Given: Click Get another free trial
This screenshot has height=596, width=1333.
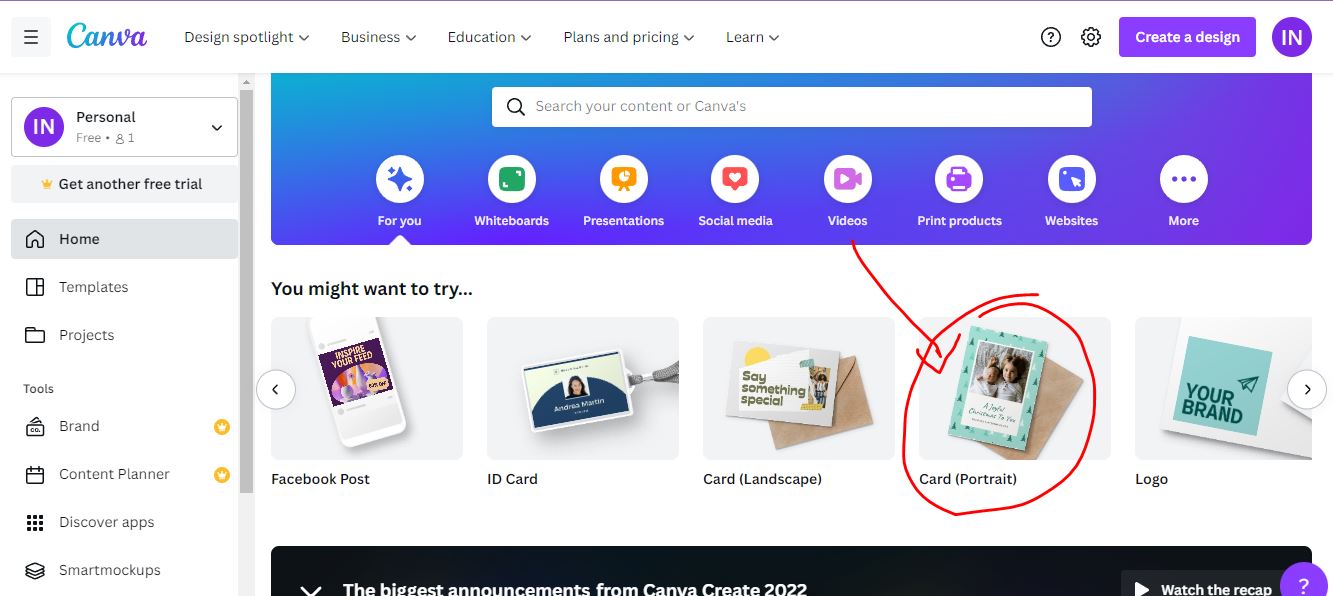Looking at the screenshot, I should pyautogui.click(x=124, y=184).
